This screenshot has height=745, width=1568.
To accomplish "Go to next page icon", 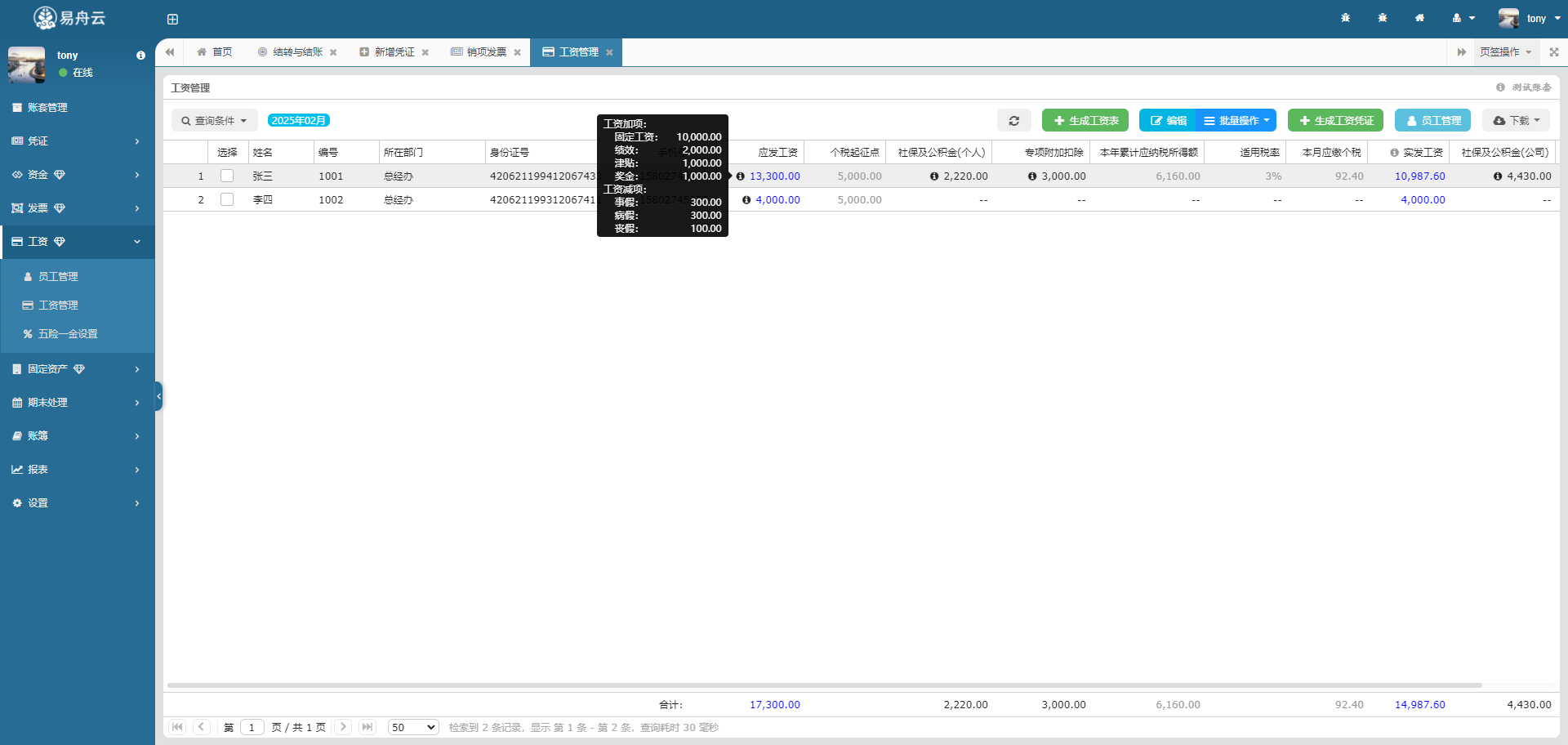I will 343,727.
